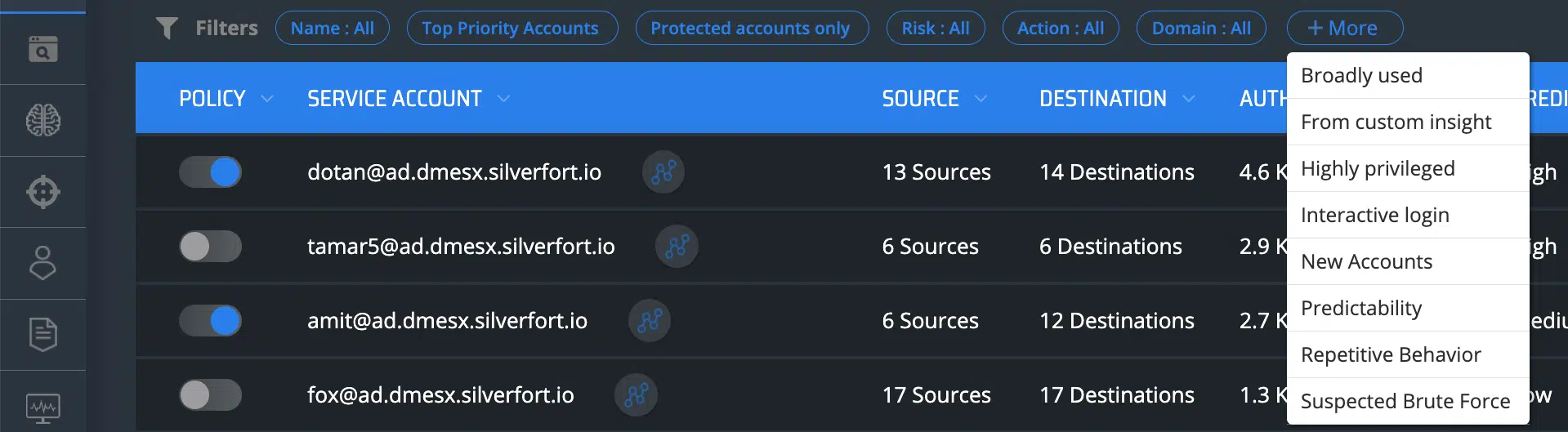This screenshot has height=432, width=1568.
Task: Open the user accounts sidebar icon
Action: coord(42,263)
